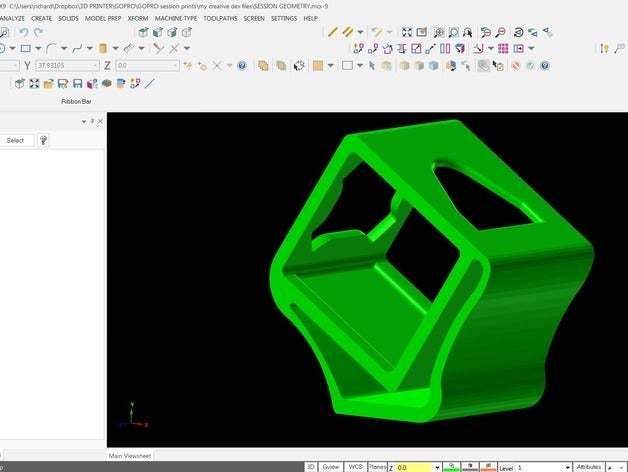Viewport: 628px width, 472px height.
Task: Click the lower toolbar fit arrows icon
Action: [x=34, y=83]
